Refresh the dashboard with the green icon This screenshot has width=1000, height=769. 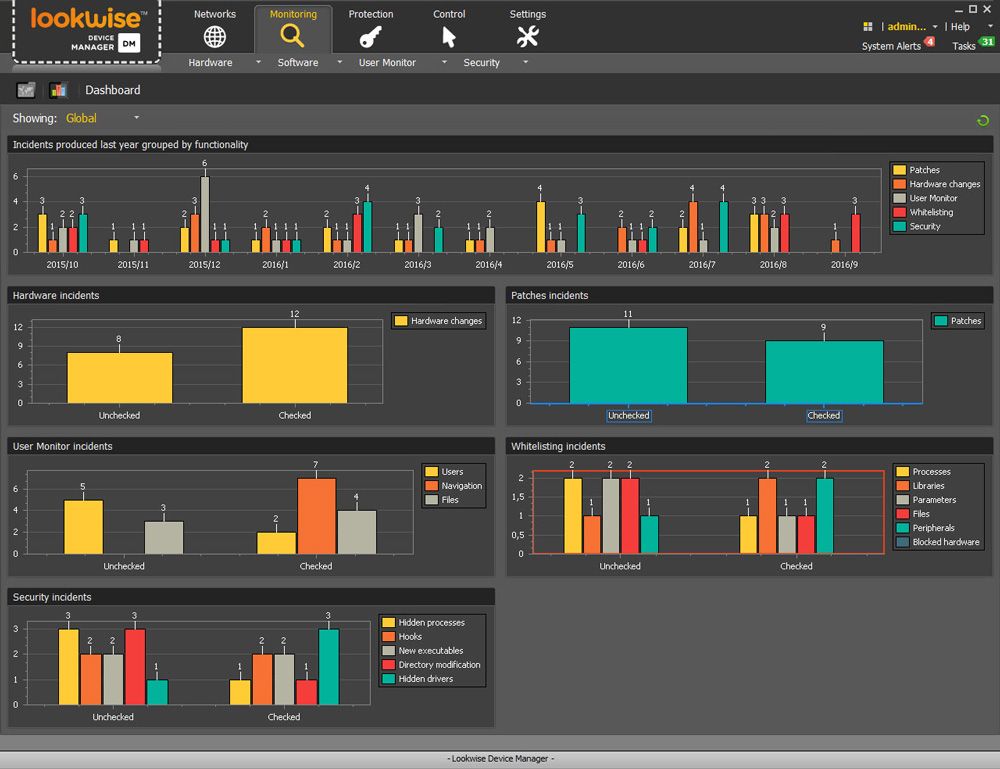tap(982, 121)
